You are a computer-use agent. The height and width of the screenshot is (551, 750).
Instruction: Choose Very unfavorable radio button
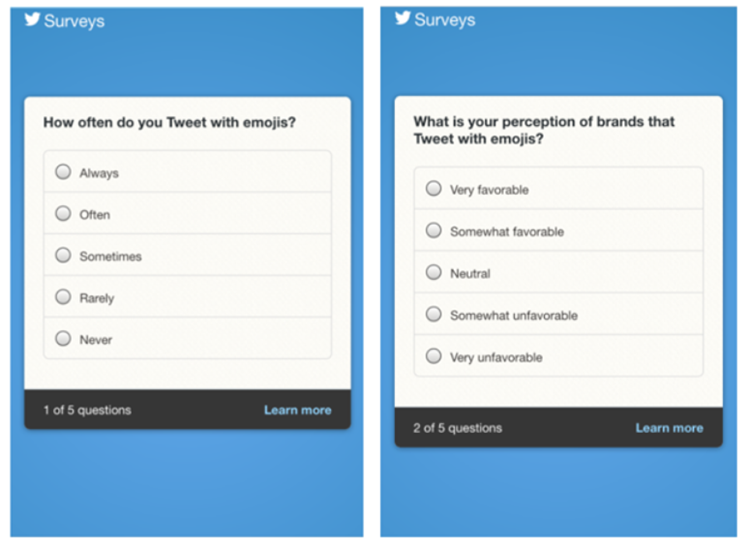click(434, 356)
